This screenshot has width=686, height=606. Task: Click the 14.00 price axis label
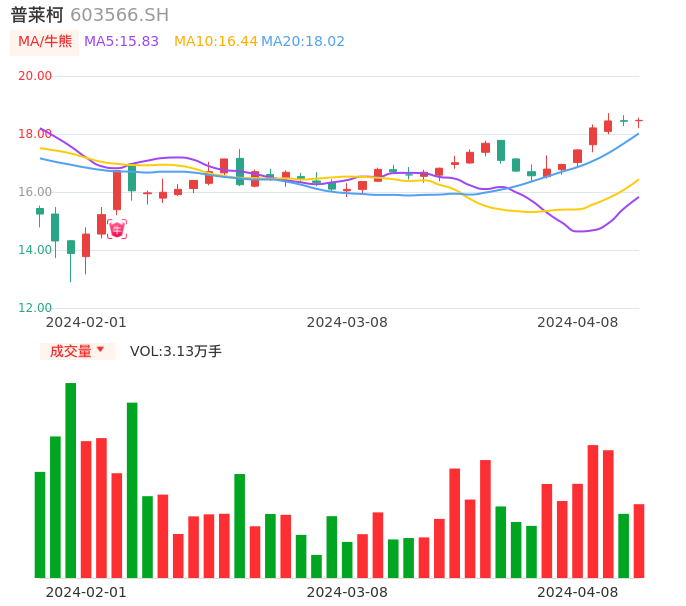(35, 250)
